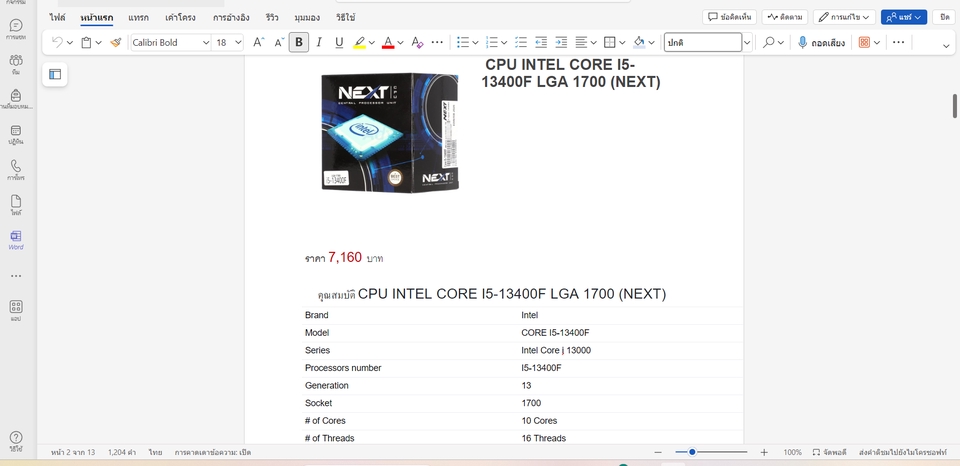Click the Undo arrow icon
960x466 pixels.
[57, 42]
